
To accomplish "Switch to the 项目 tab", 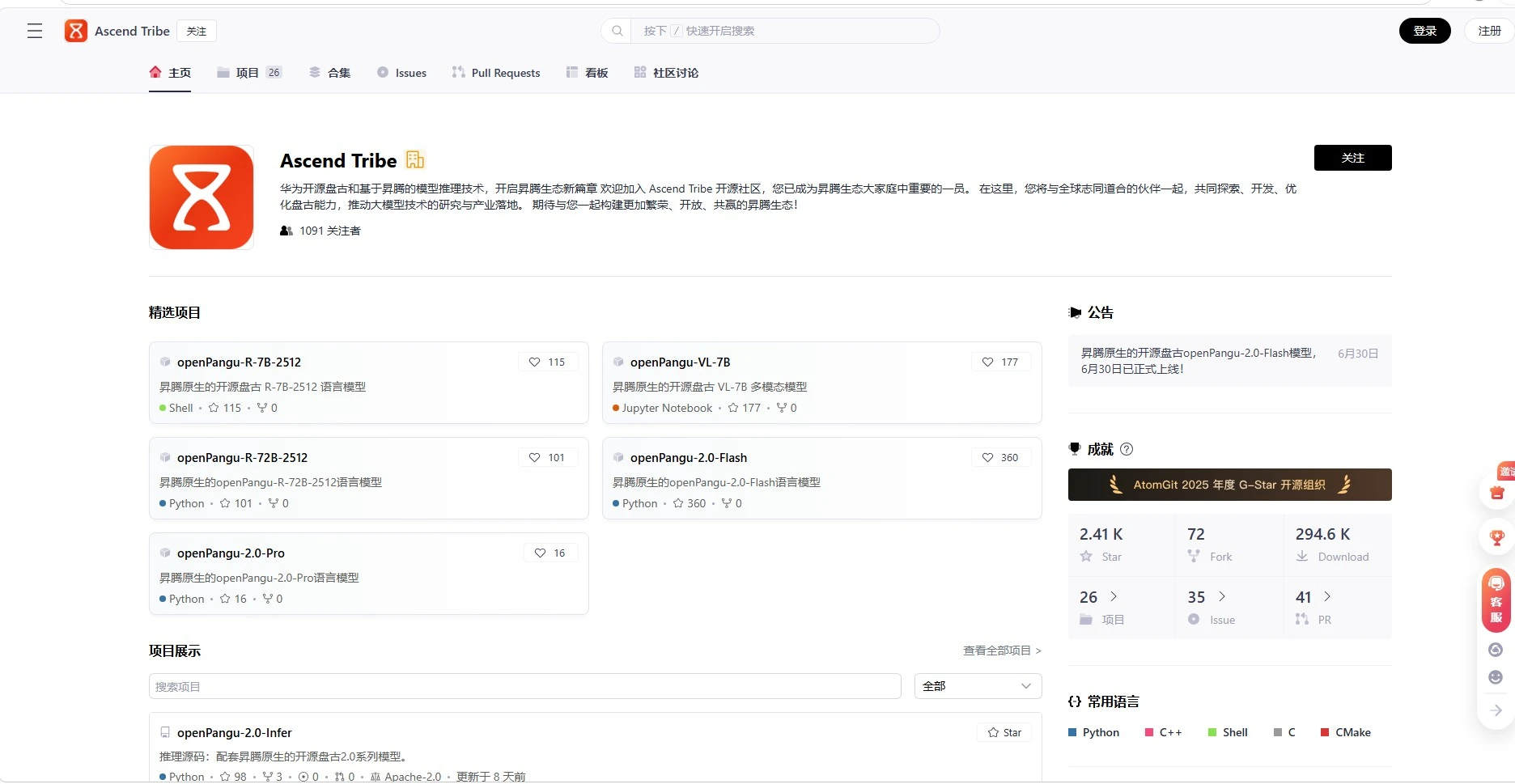I will coord(249,73).
